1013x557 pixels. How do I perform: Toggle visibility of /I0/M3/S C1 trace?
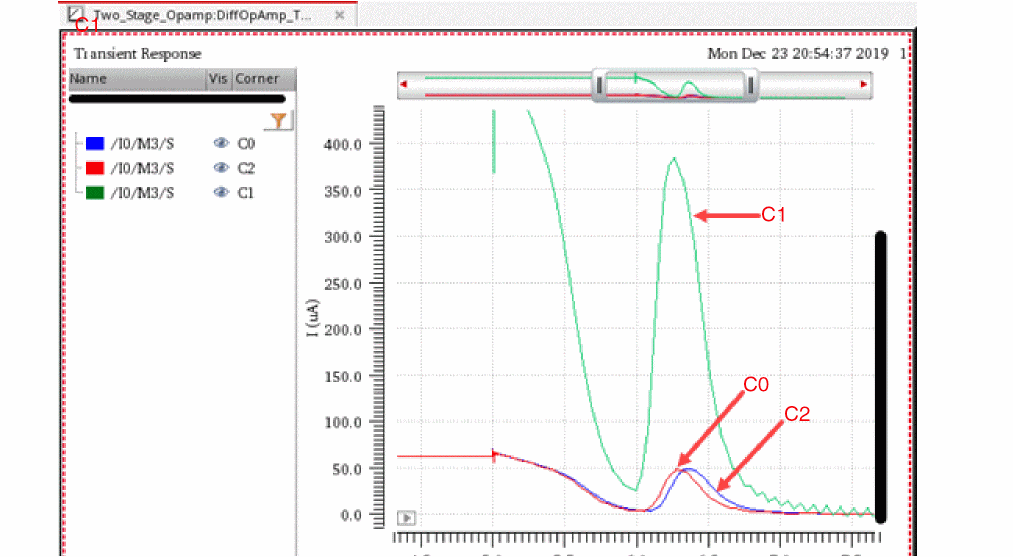coord(221,193)
